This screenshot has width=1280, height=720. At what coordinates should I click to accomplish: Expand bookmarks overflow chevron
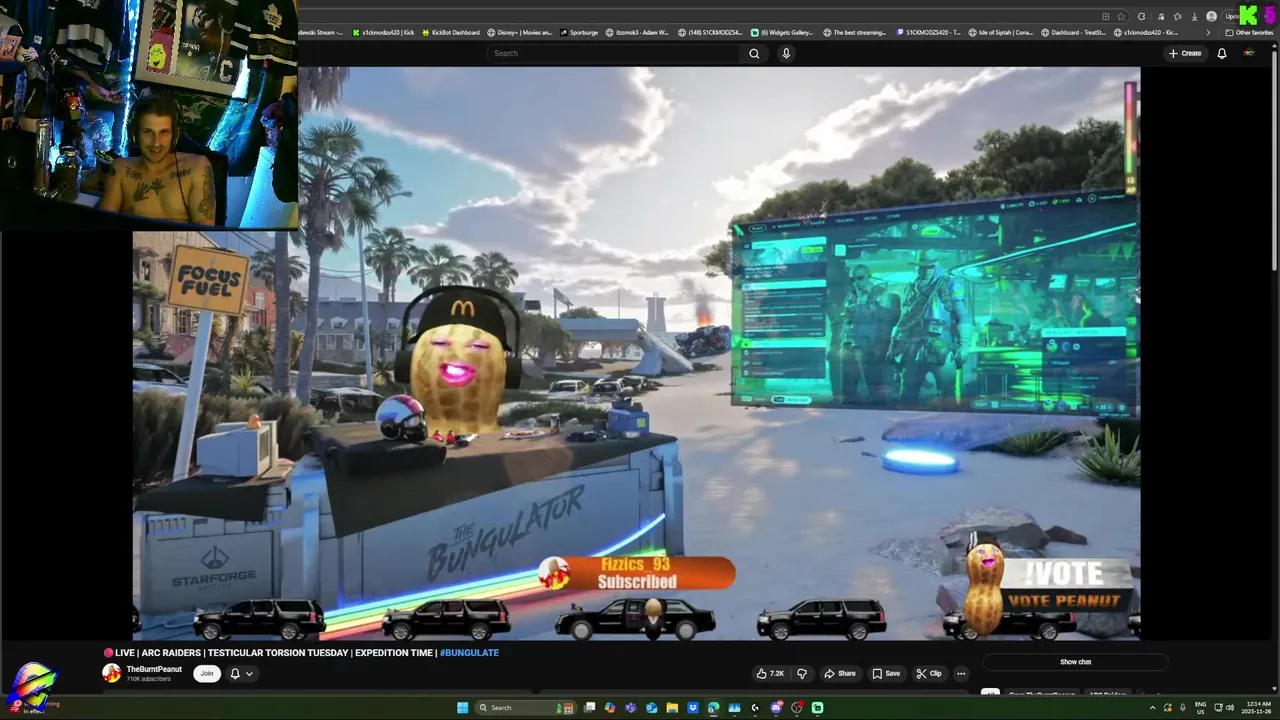click(x=1208, y=32)
